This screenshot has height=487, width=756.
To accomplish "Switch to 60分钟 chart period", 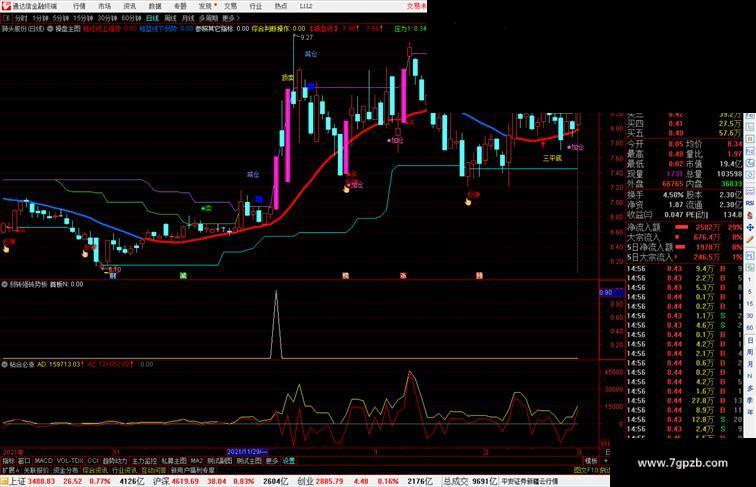I will click(x=131, y=18).
